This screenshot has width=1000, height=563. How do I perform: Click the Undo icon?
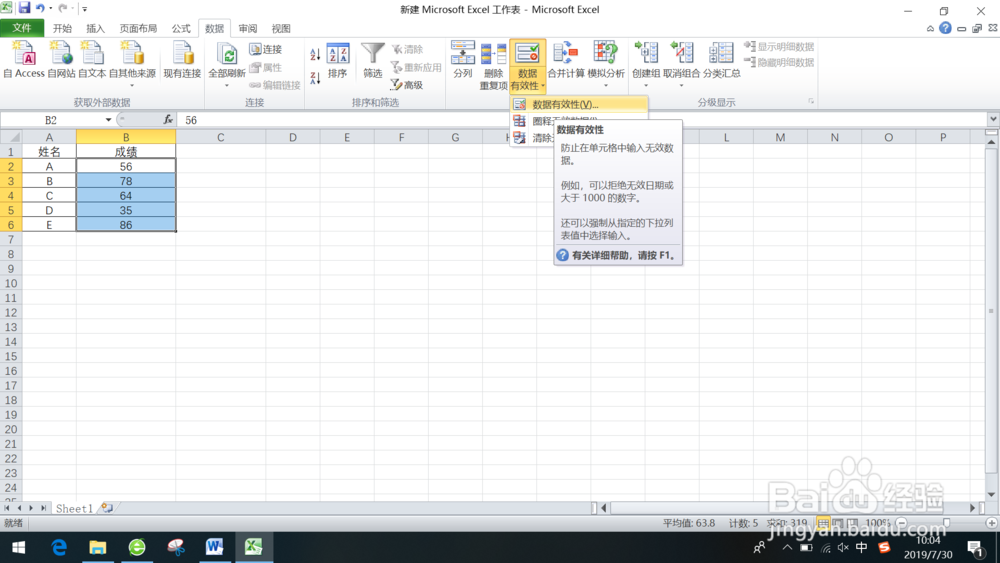click(40, 8)
